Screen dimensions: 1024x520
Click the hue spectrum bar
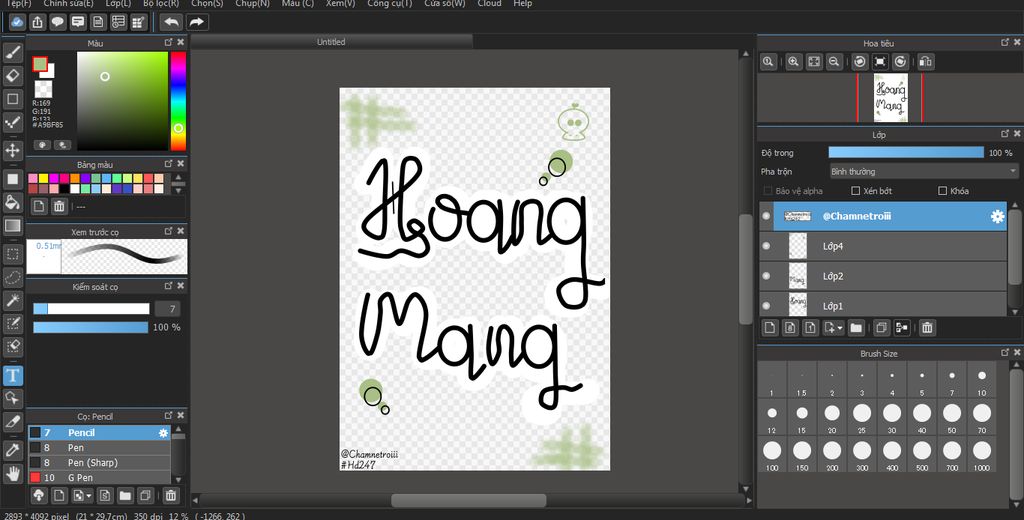[x=178, y=101]
